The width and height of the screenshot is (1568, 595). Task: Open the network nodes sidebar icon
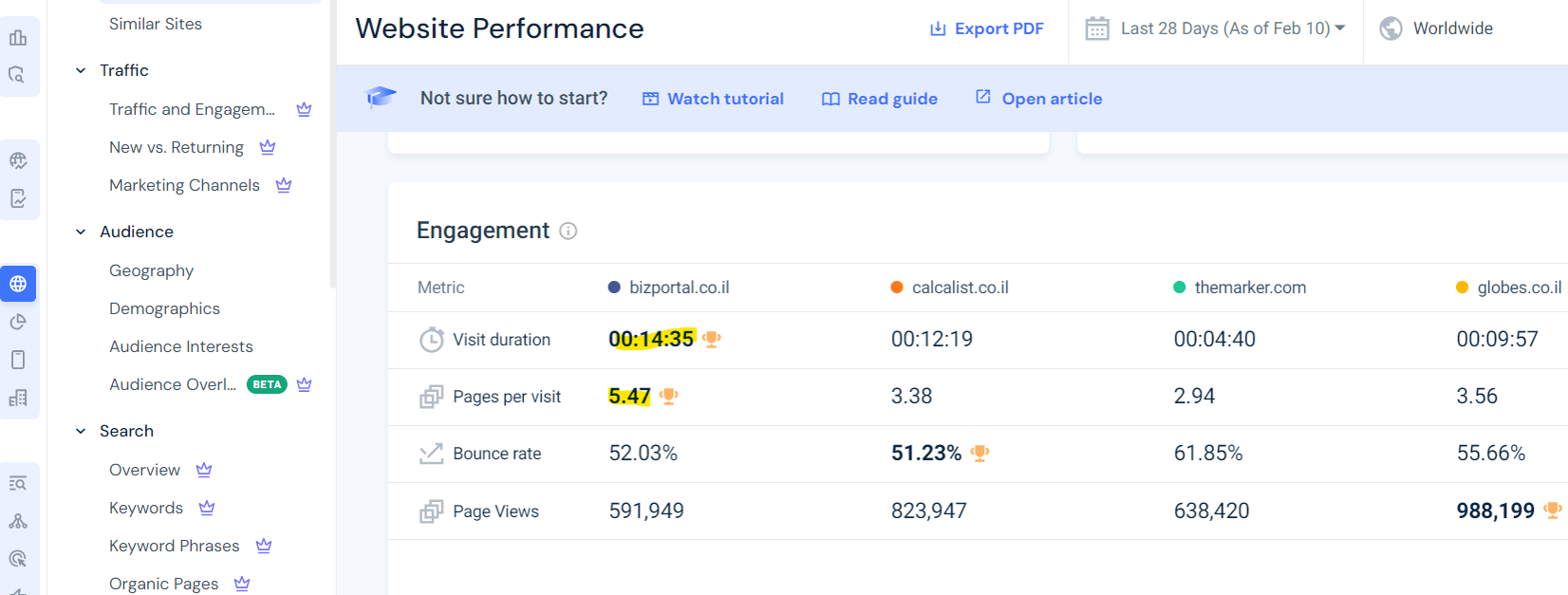pos(18,521)
